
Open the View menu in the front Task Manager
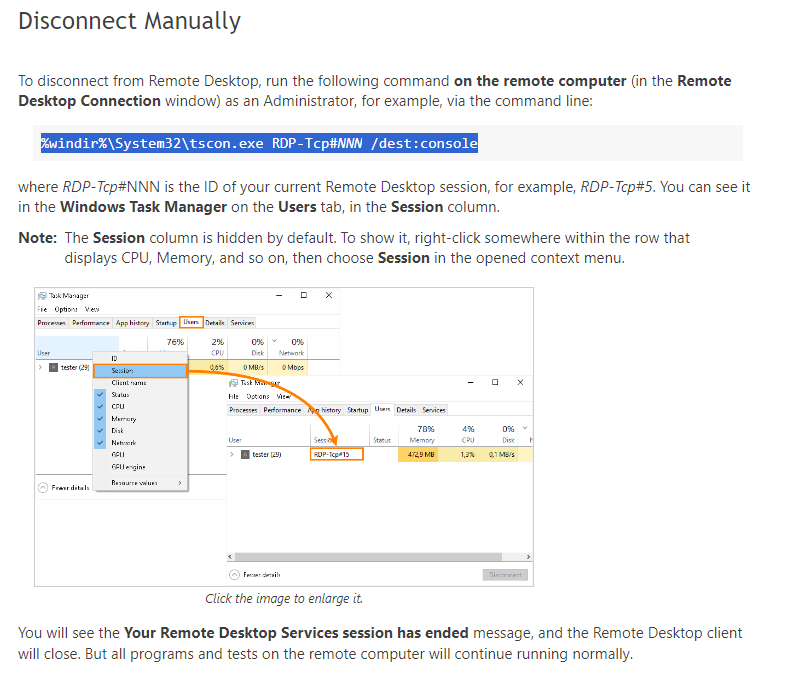click(x=284, y=397)
